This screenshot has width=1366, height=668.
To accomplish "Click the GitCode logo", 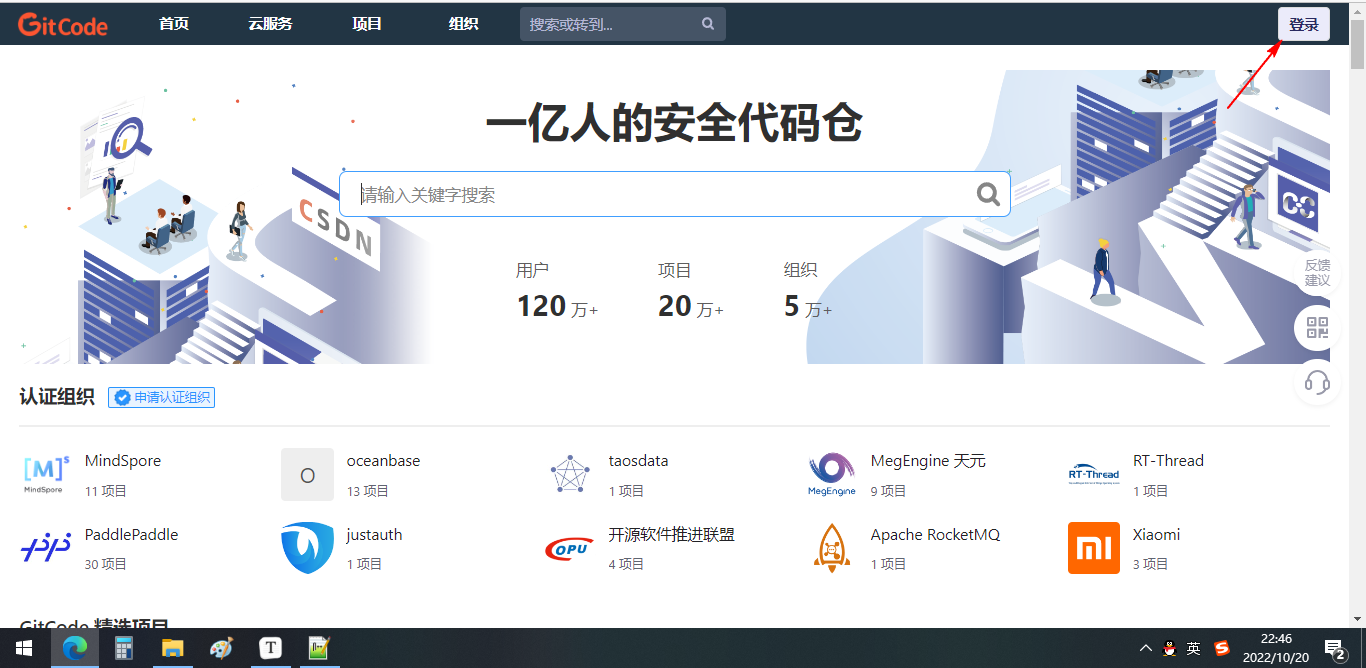I will pyautogui.click(x=62, y=23).
